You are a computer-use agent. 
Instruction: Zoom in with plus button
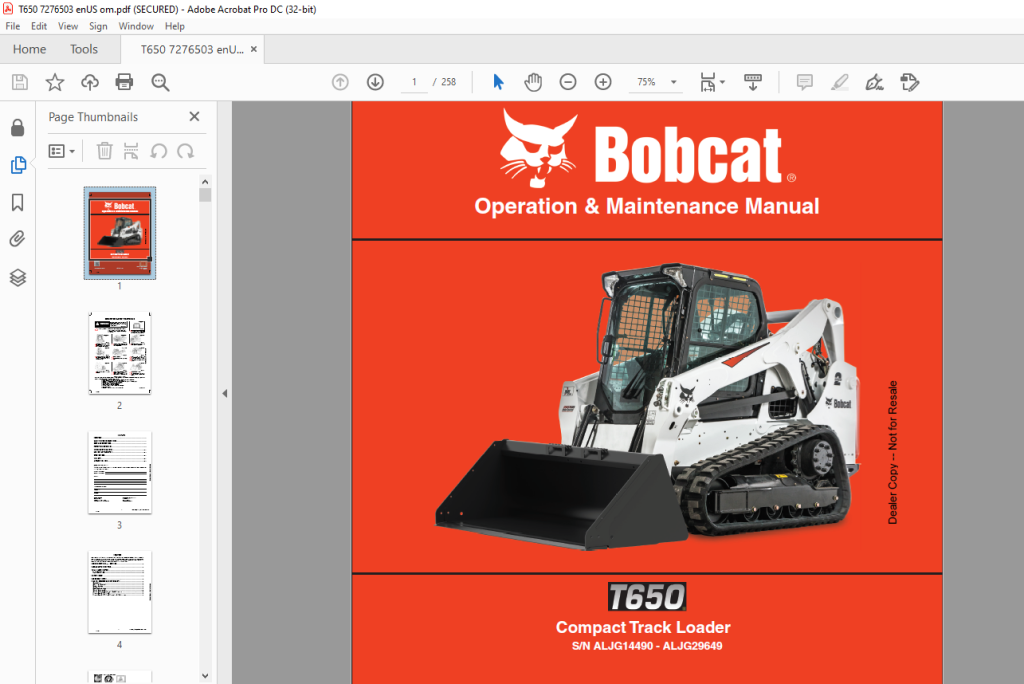tap(603, 82)
